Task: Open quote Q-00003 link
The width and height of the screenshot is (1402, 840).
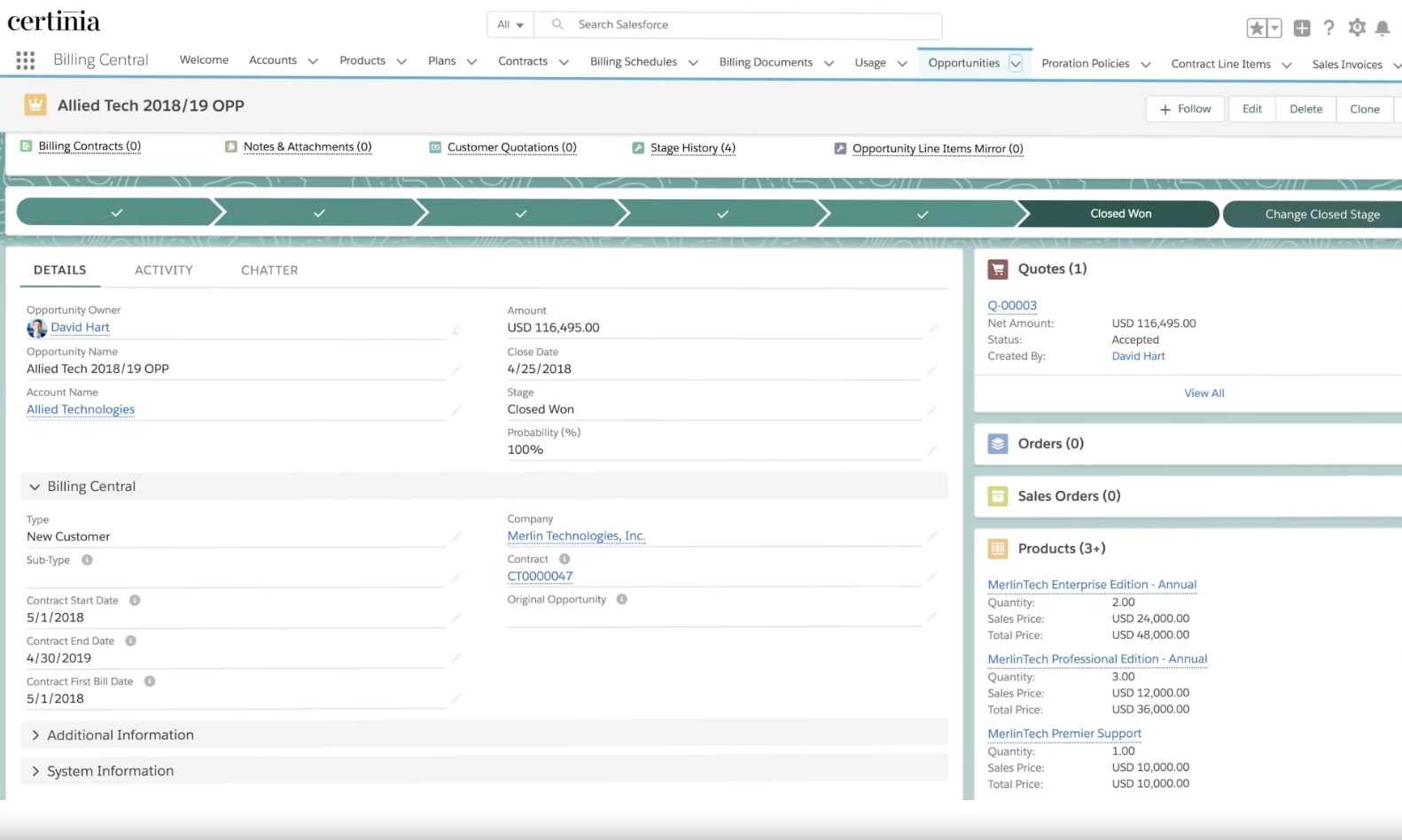Action: (1012, 306)
